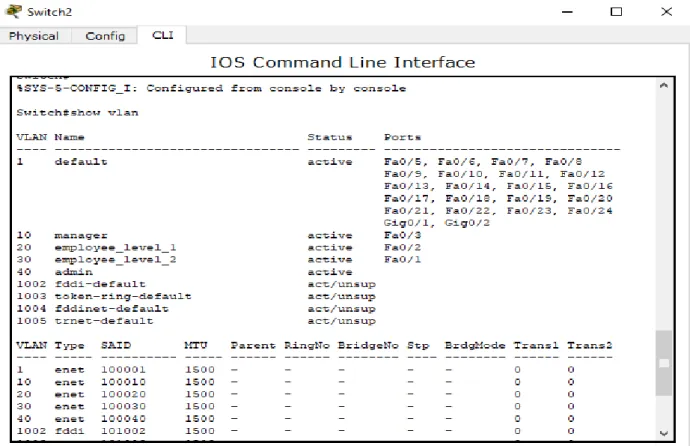Click the 'fddinet-default' VLAN entry
The height and width of the screenshot is (446, 690).
(111, 309)
